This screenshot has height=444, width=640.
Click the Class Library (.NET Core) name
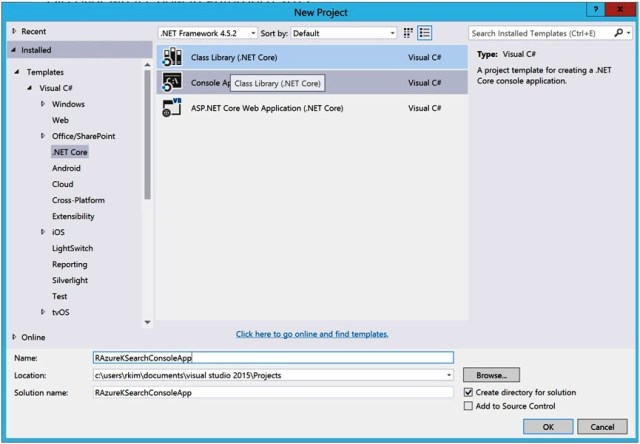234,57
